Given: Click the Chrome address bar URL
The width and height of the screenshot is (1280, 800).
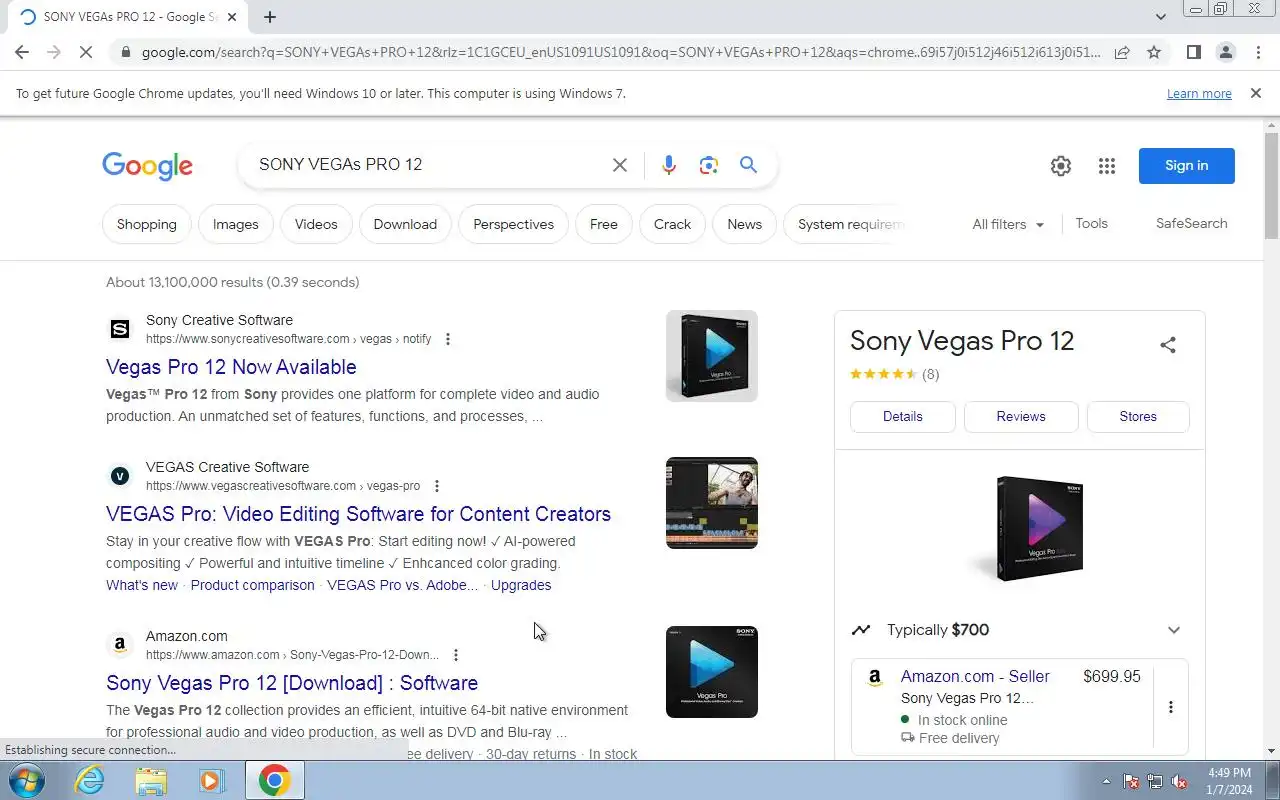Looking at the screenshot, I should [620, 52].
